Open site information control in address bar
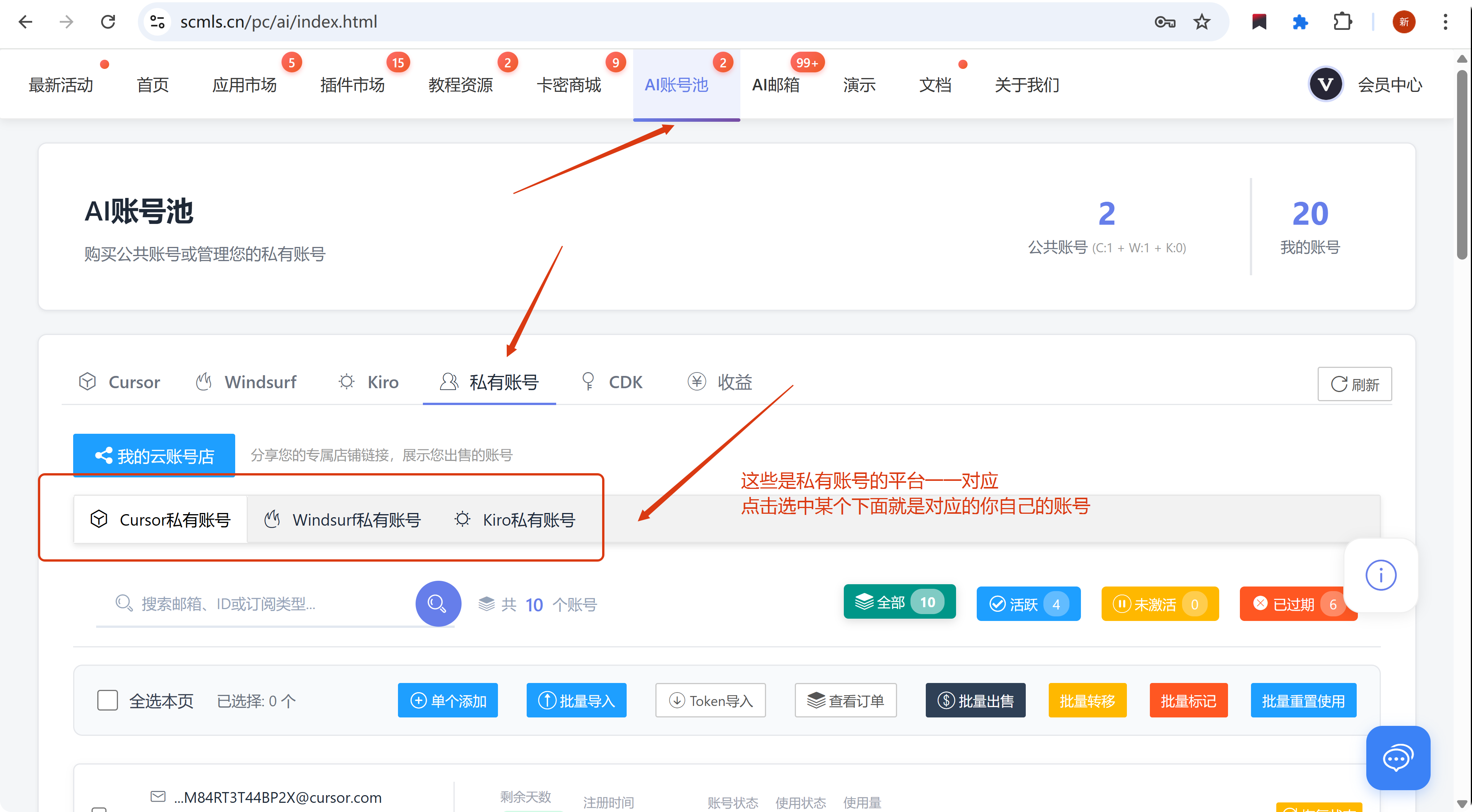 tap(157, 22)
